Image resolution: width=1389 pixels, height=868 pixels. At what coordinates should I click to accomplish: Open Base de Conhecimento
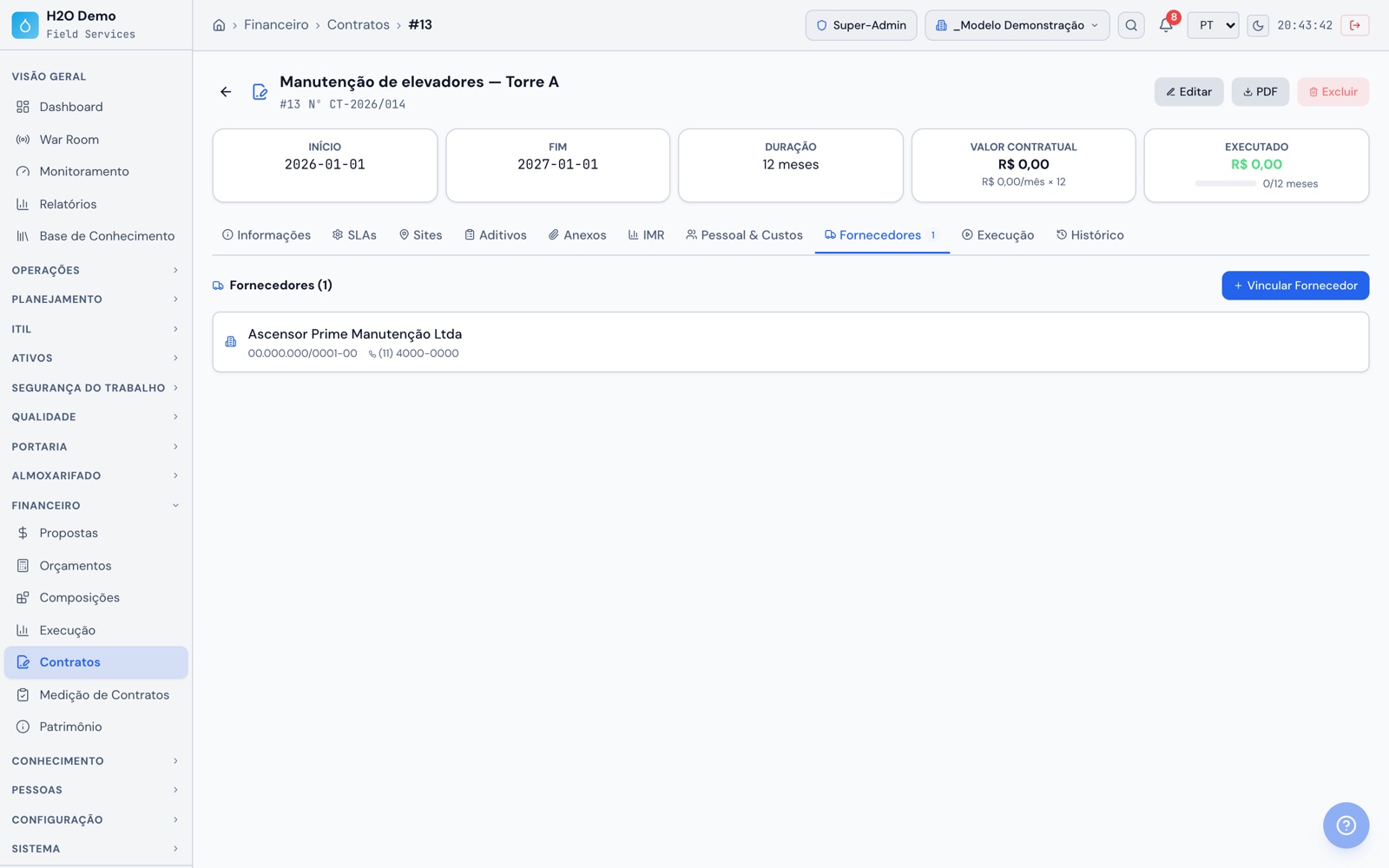[x=95, y=236]
